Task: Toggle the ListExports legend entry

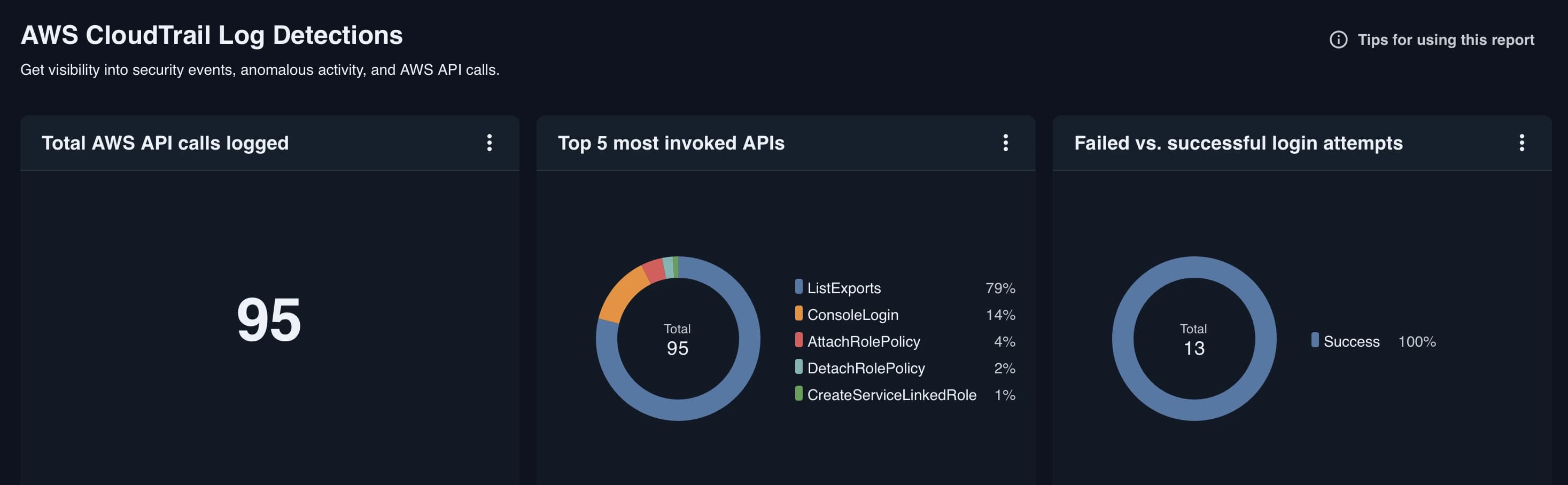Action: 844,288
